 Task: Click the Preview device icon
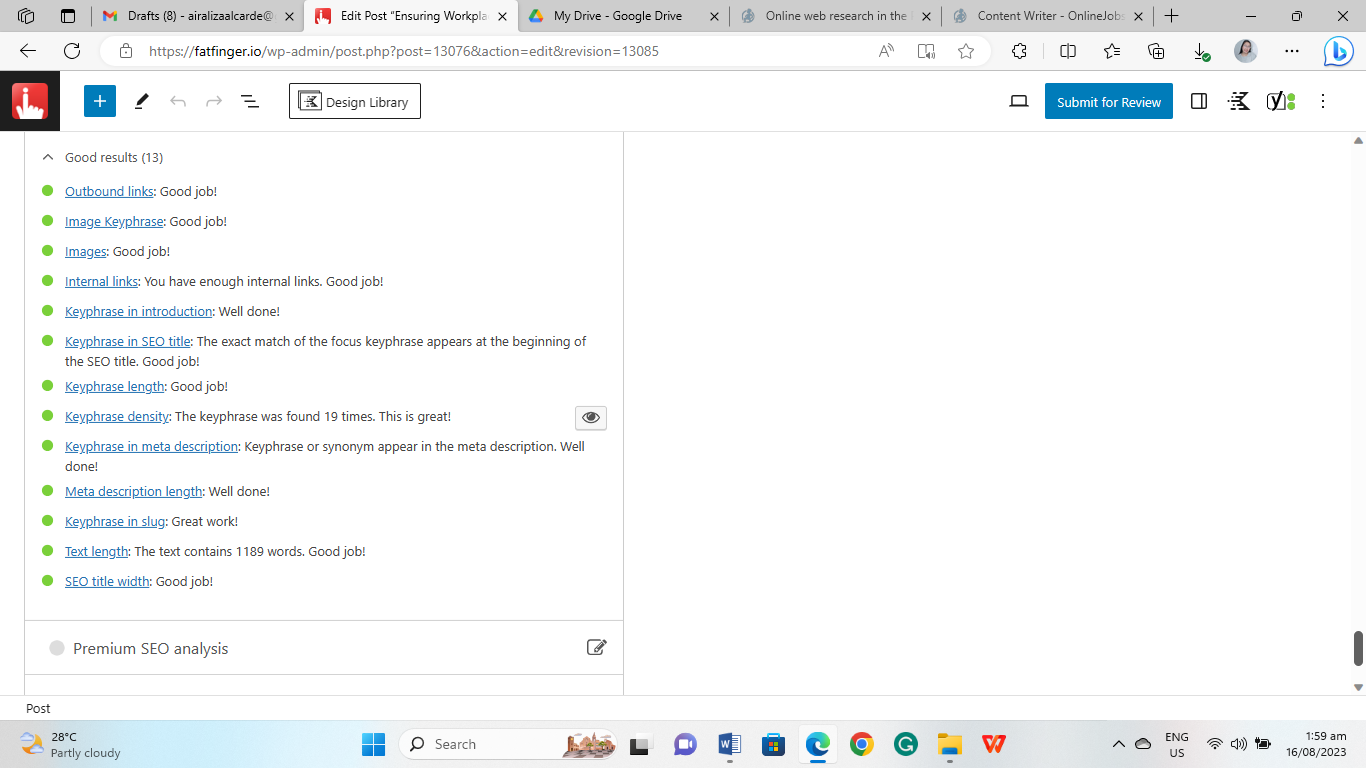click(1019, 101)
